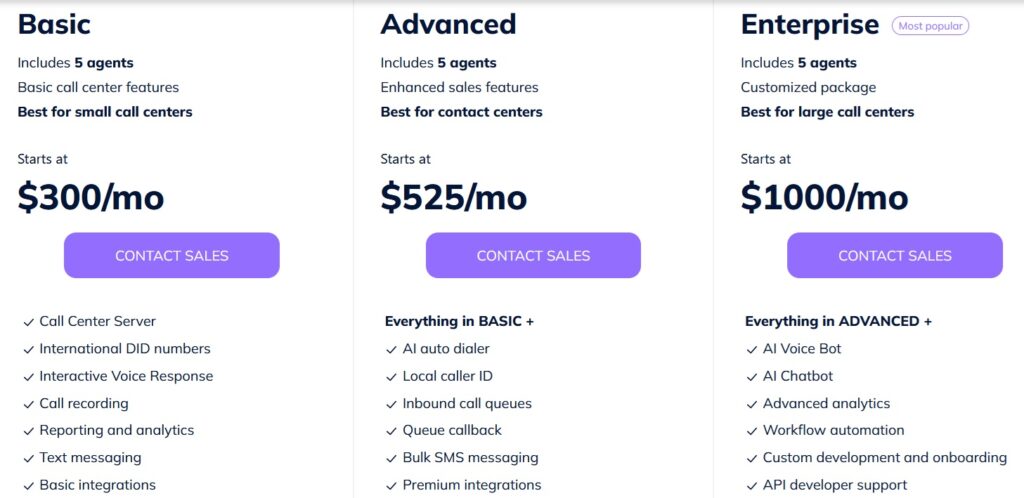Screen dimensions: 1024x498
Task: Click the Bulk SMS messaging feature
Action: (x=470, y=458)
